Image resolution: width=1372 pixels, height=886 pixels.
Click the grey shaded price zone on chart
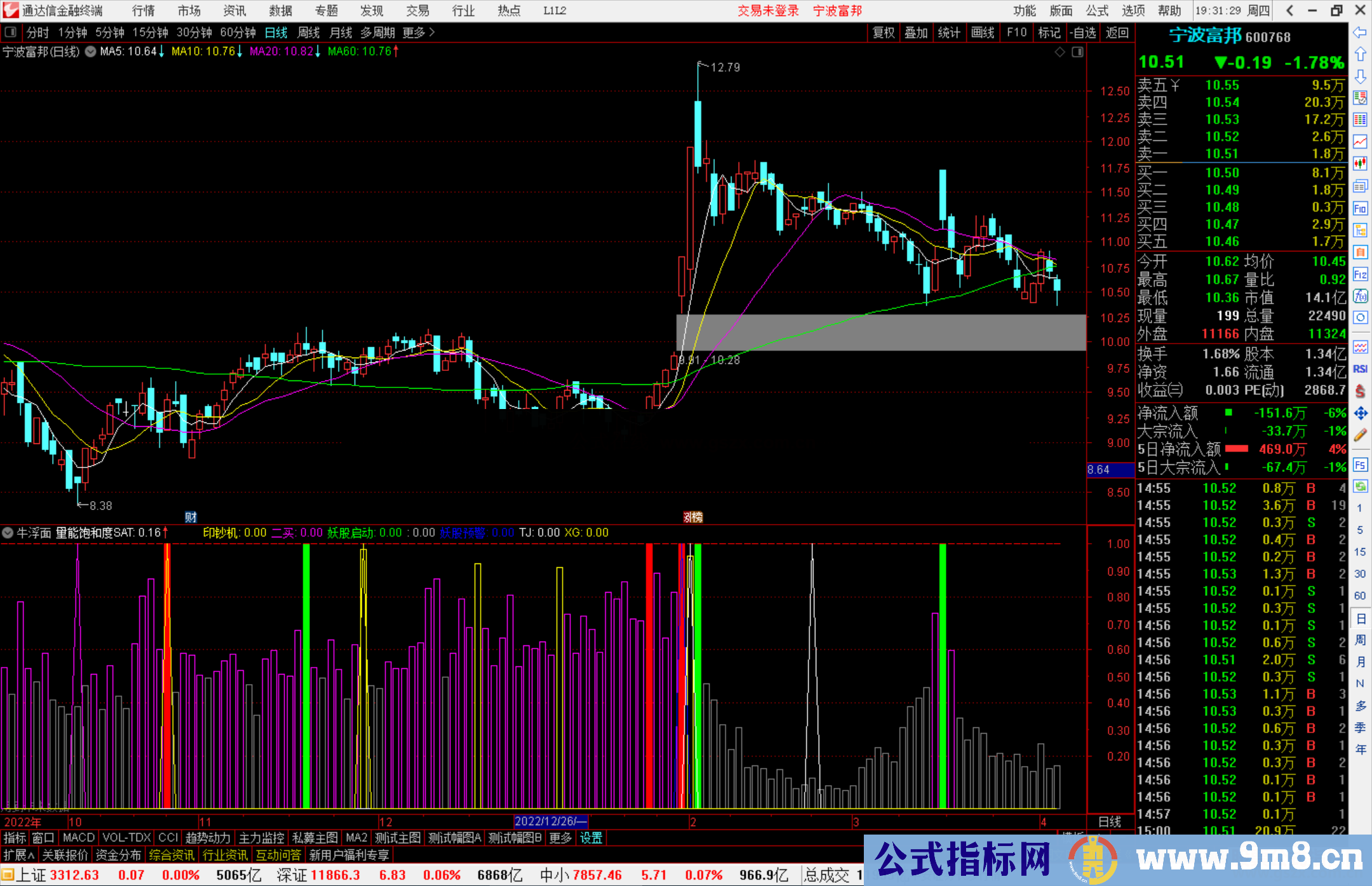click(881, 332)
